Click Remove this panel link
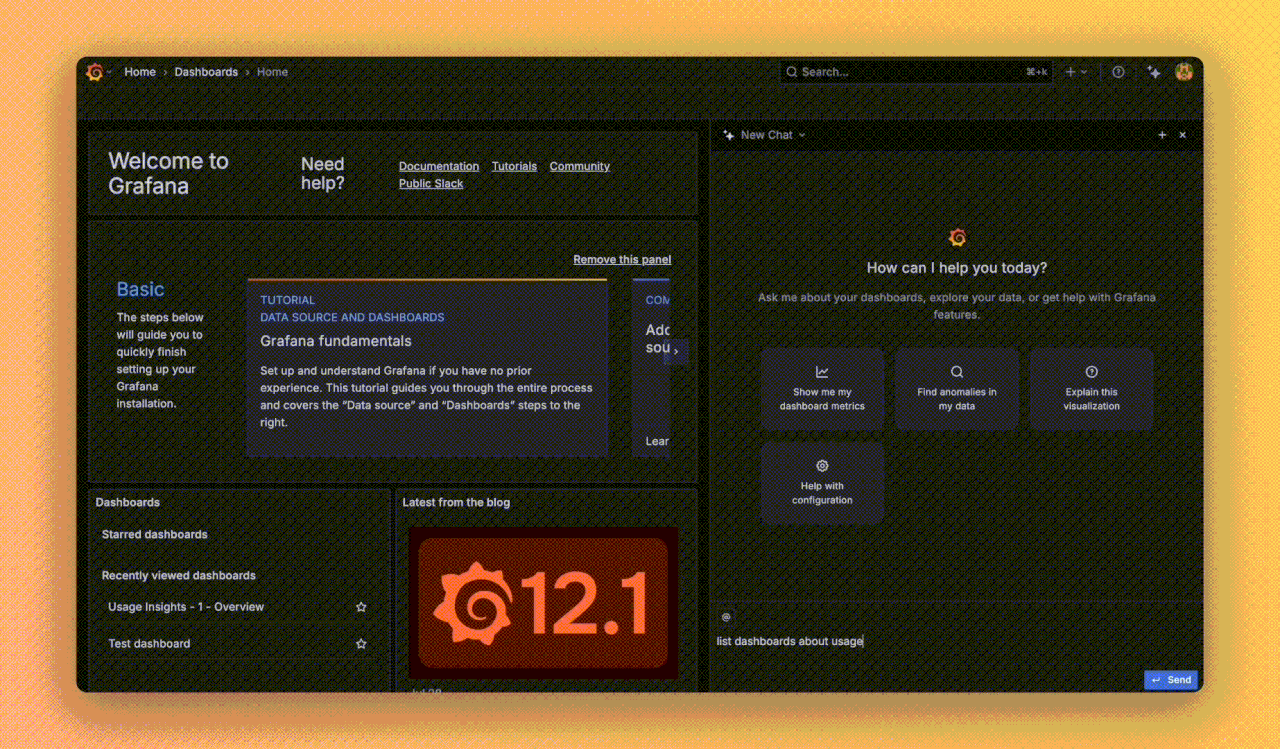The height and width of the screenshot is (749, 1280). [622, 259]
